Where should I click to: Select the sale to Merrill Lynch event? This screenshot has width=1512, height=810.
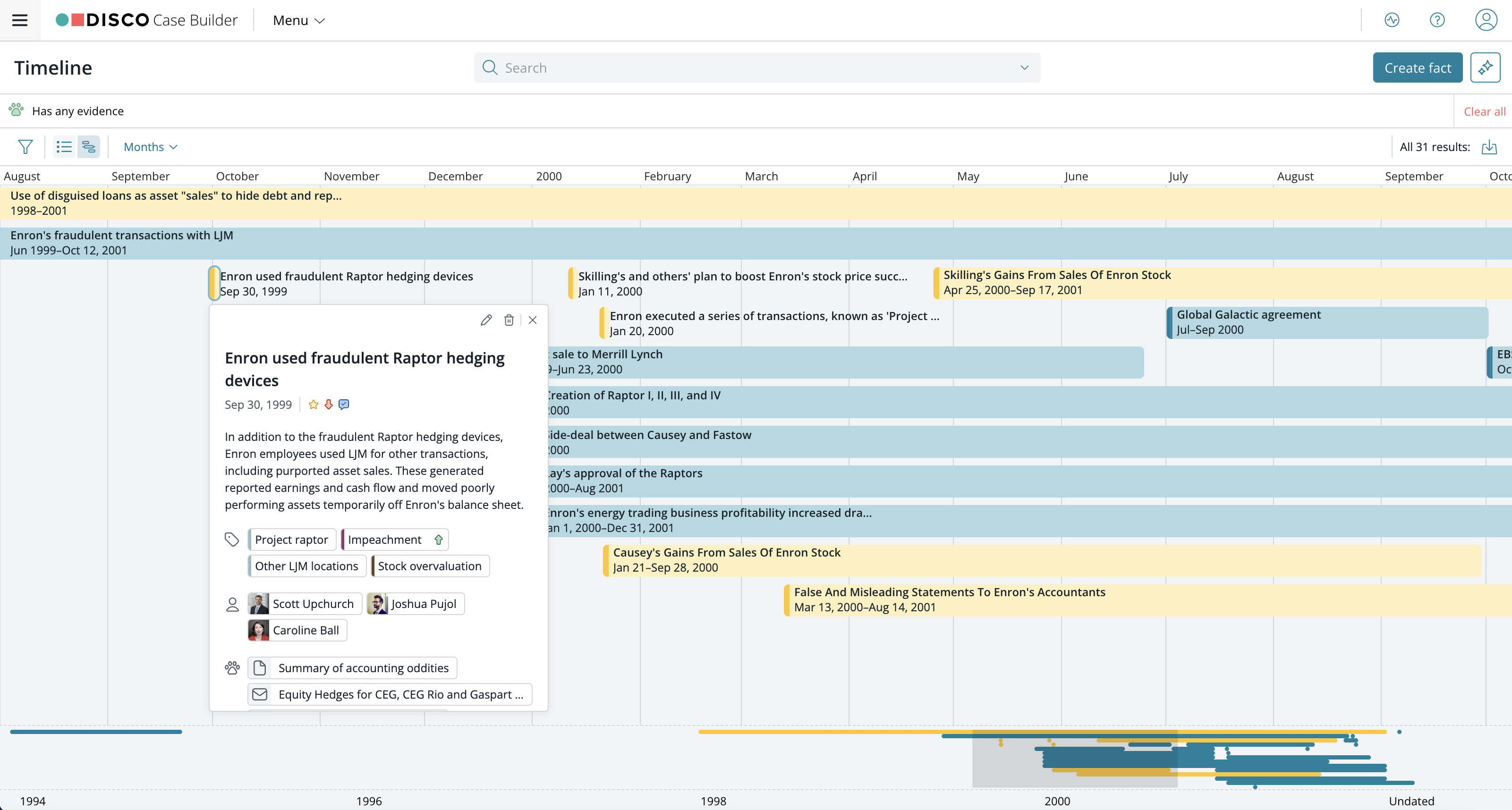846,362
